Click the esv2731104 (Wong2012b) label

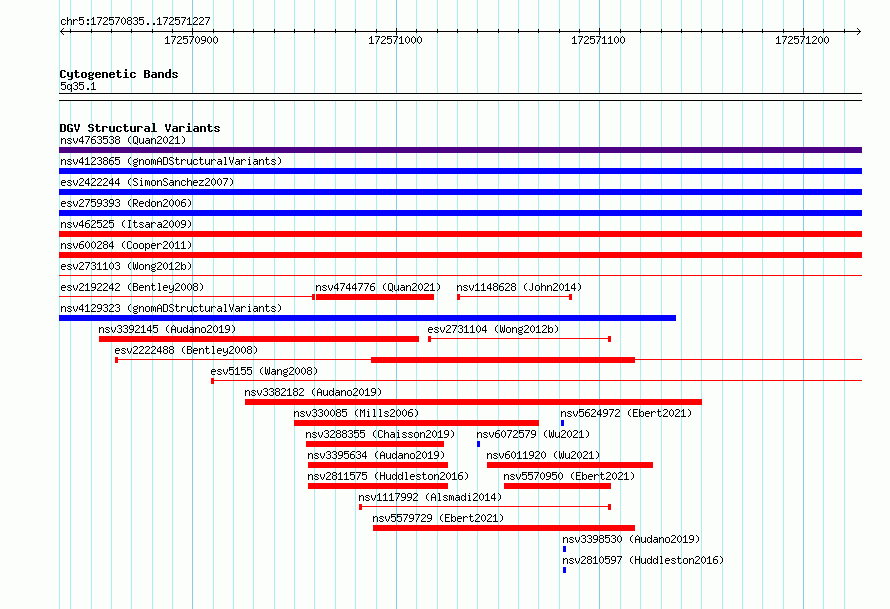coord(493,329)
